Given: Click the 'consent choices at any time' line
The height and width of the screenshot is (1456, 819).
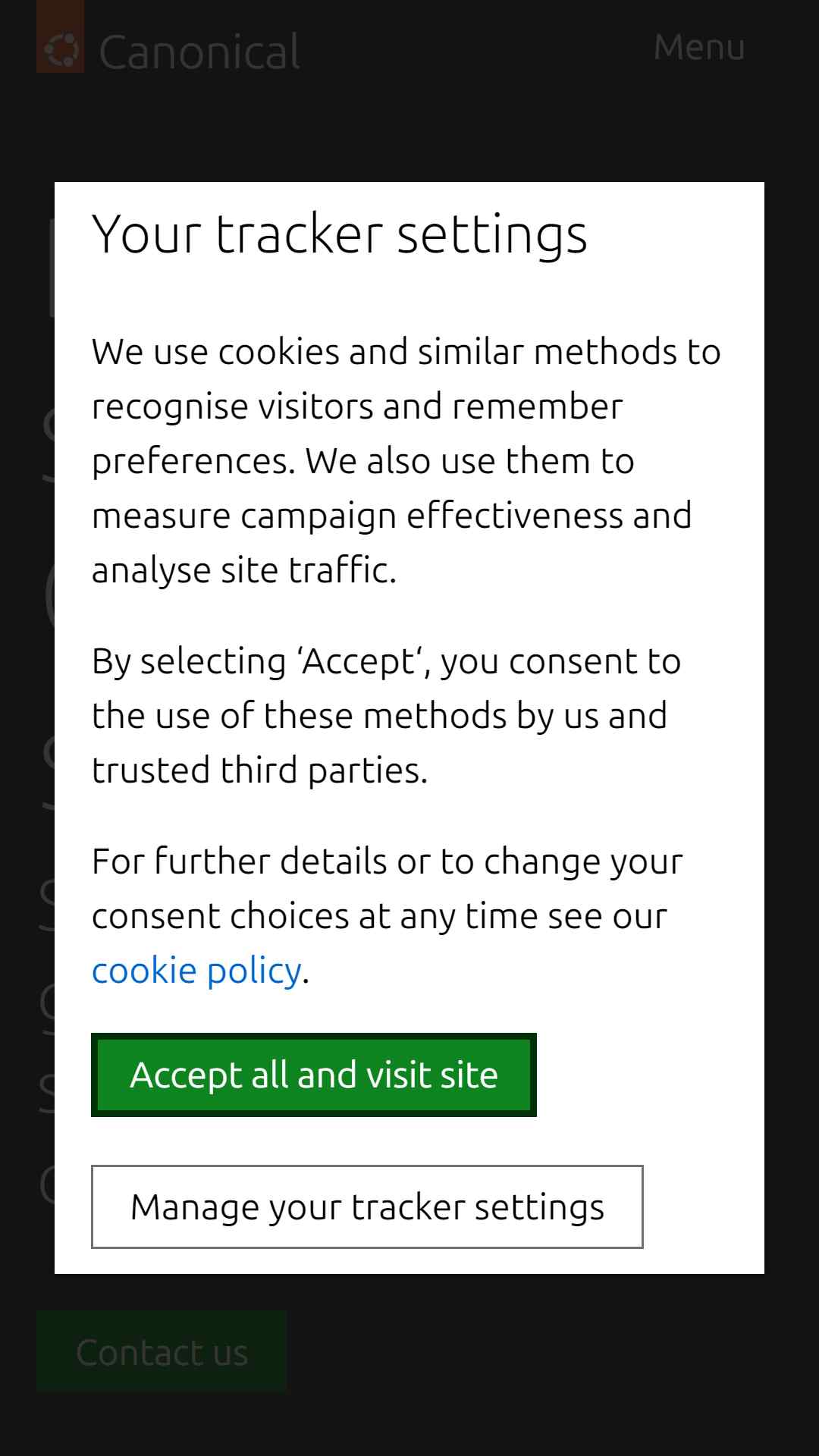Looking at the screenshot, I should [379, 915].
